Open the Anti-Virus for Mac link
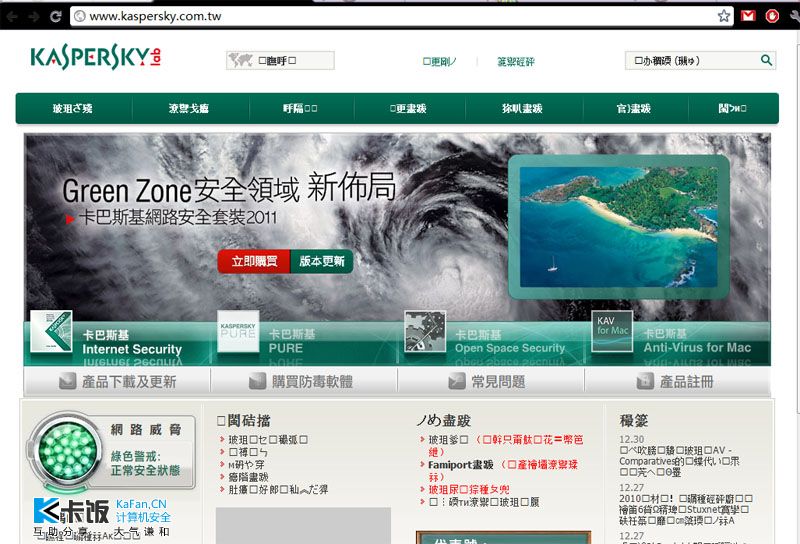 tap(697, 341)
